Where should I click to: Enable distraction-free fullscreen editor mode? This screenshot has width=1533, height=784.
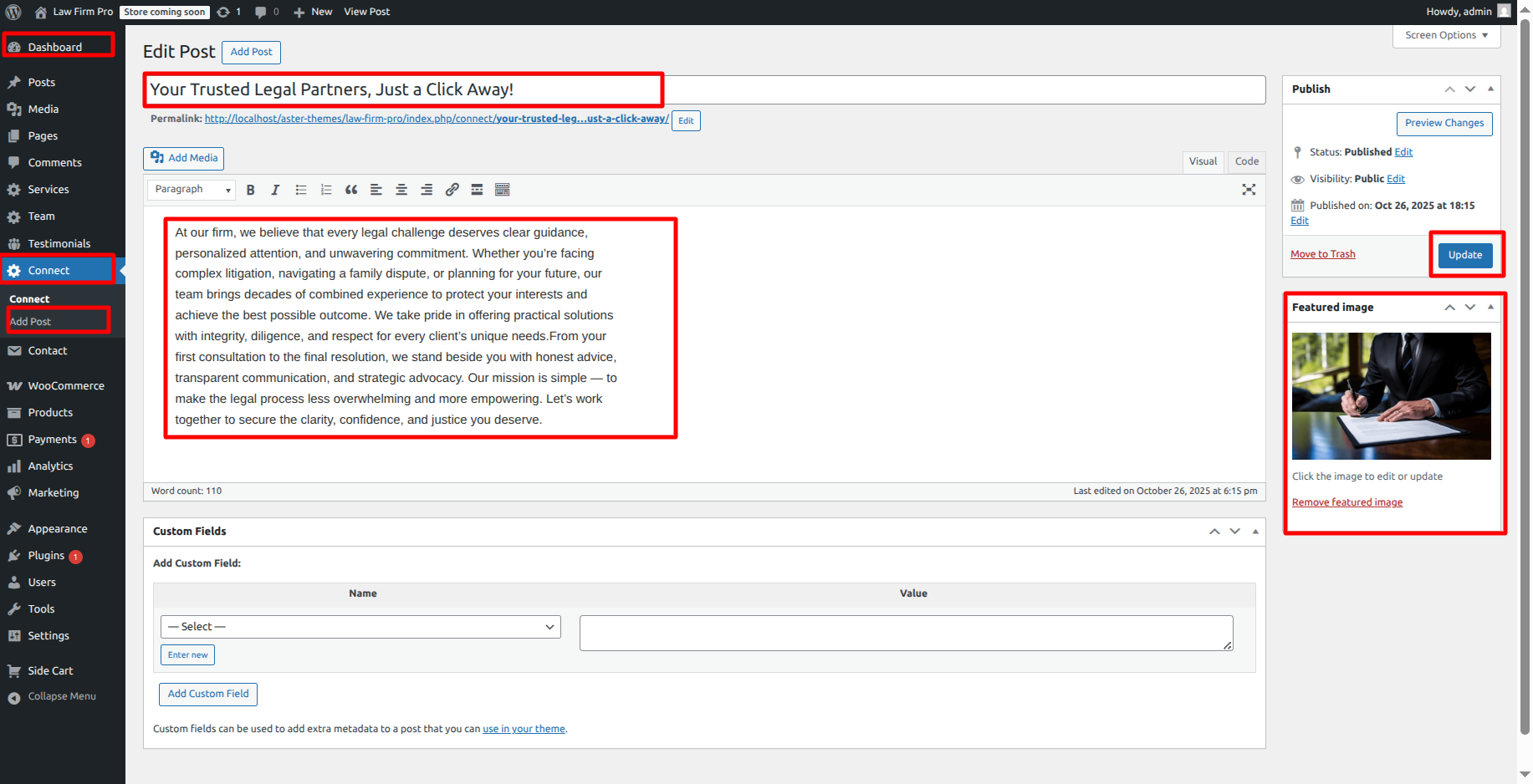(1249, 190)
